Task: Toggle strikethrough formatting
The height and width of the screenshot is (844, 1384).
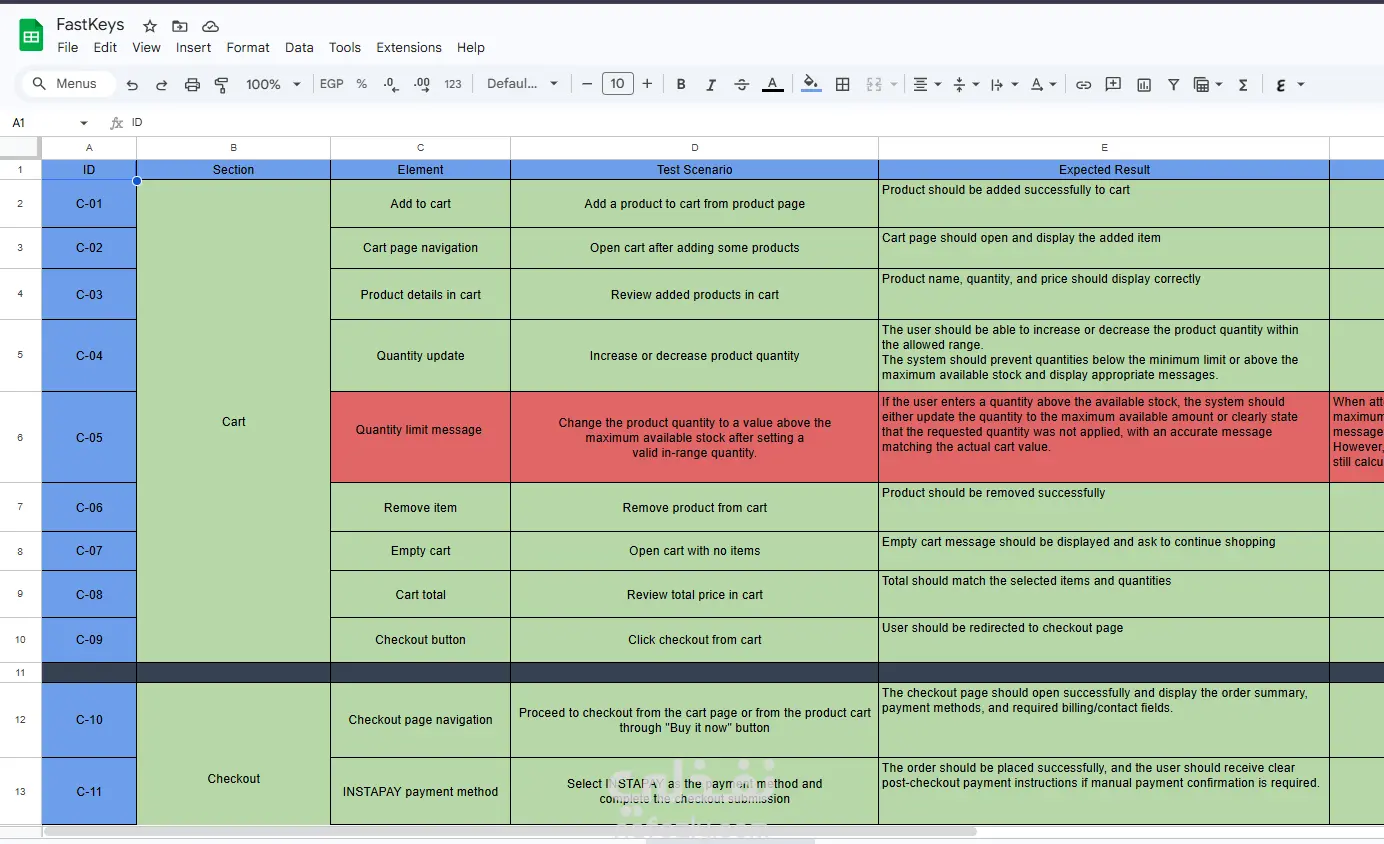Action: click(x=741, y=85)
